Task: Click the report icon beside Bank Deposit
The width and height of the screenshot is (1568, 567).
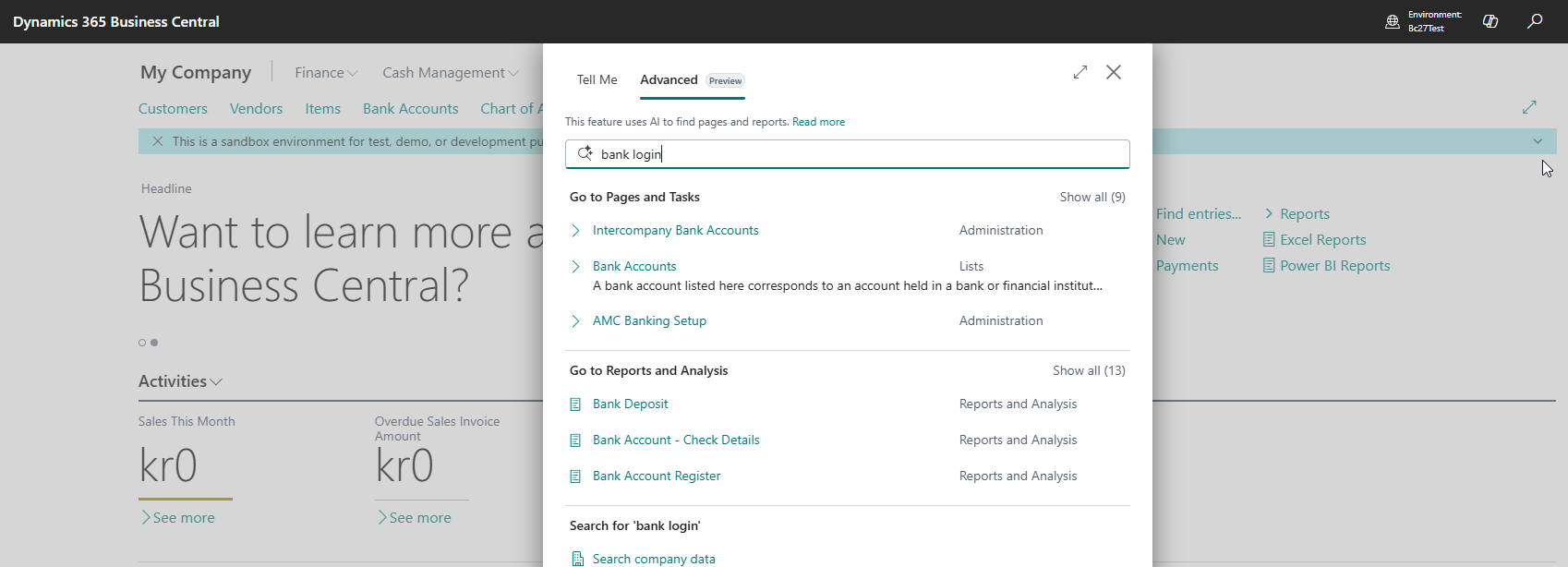Action: coord(575,404)
